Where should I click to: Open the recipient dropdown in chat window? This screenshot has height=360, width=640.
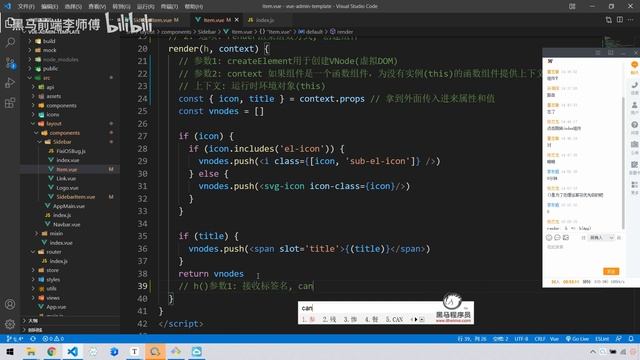pyautogui.click(x=602, y=238)
